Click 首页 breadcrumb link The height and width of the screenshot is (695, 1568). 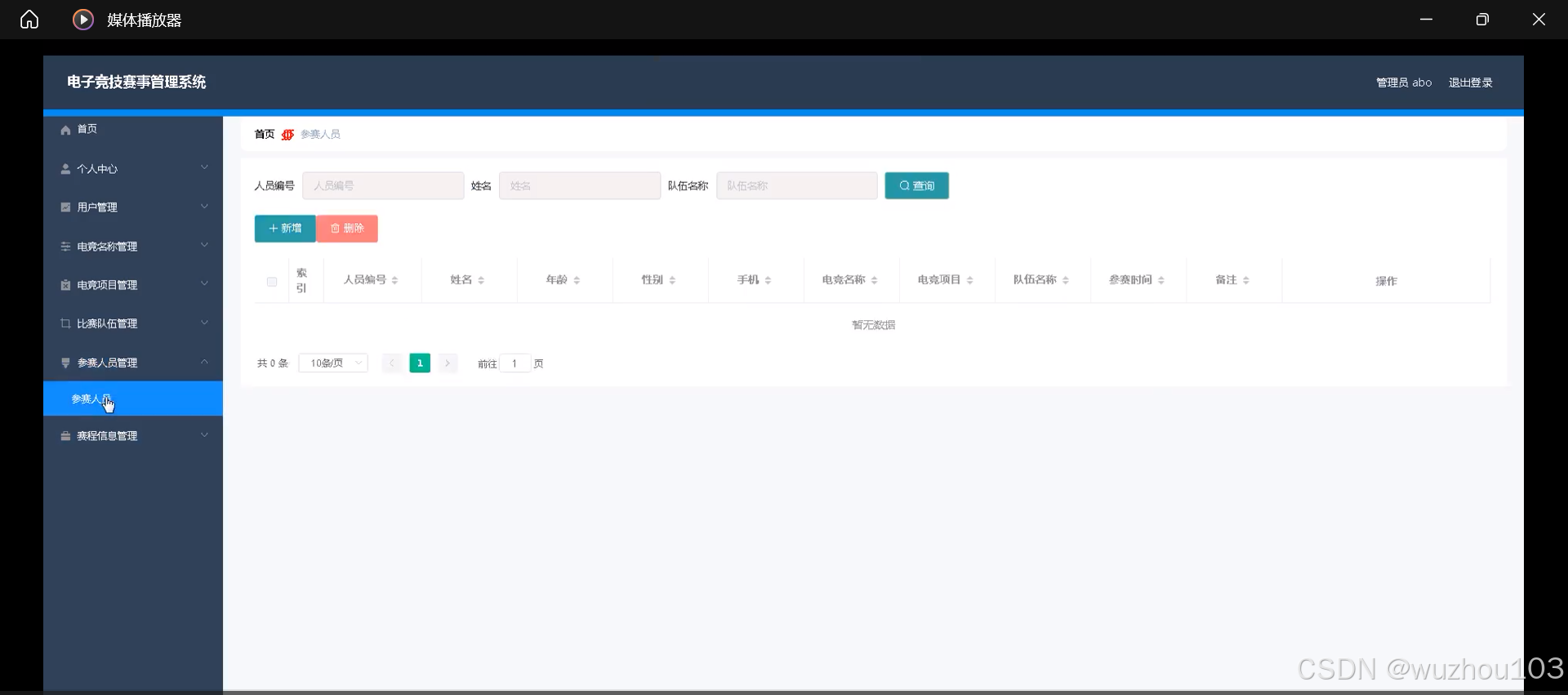(x=265, y=134)
